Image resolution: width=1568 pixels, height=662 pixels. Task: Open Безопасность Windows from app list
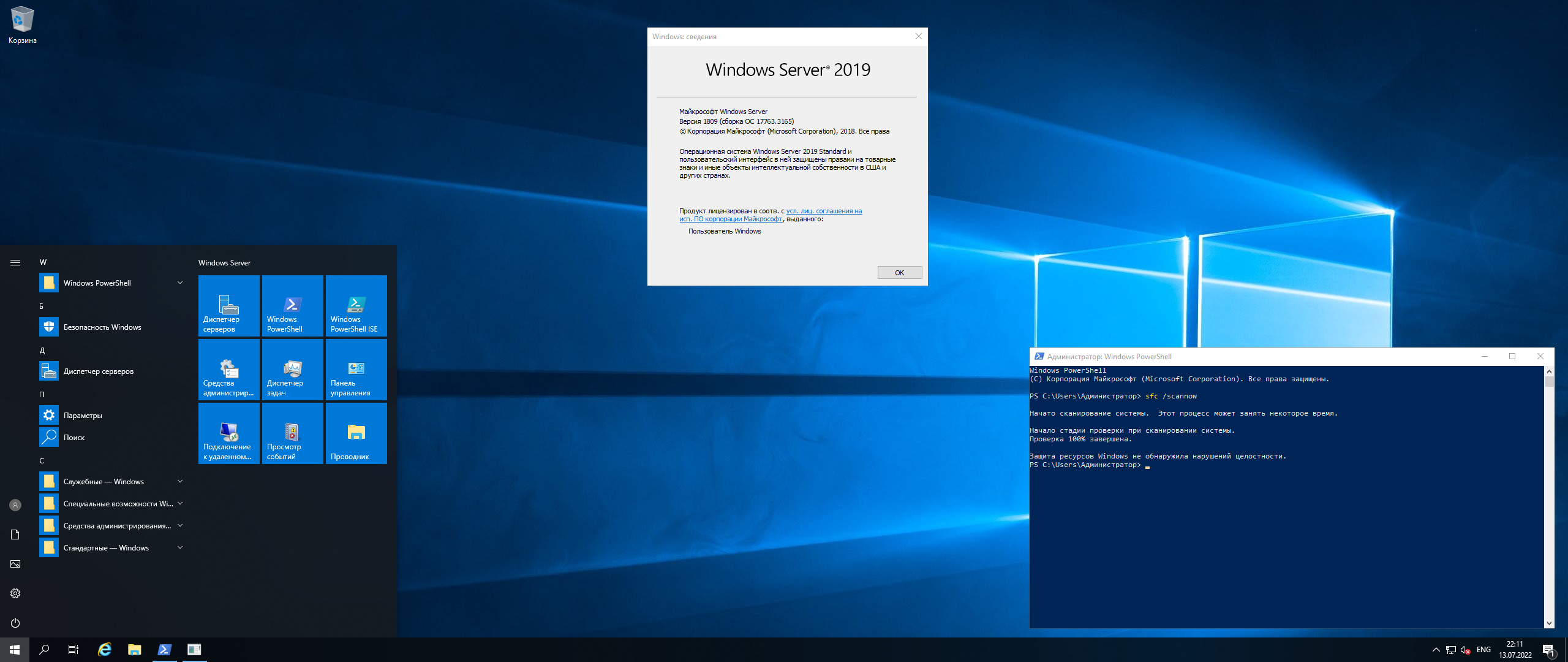tap(111, 327)
